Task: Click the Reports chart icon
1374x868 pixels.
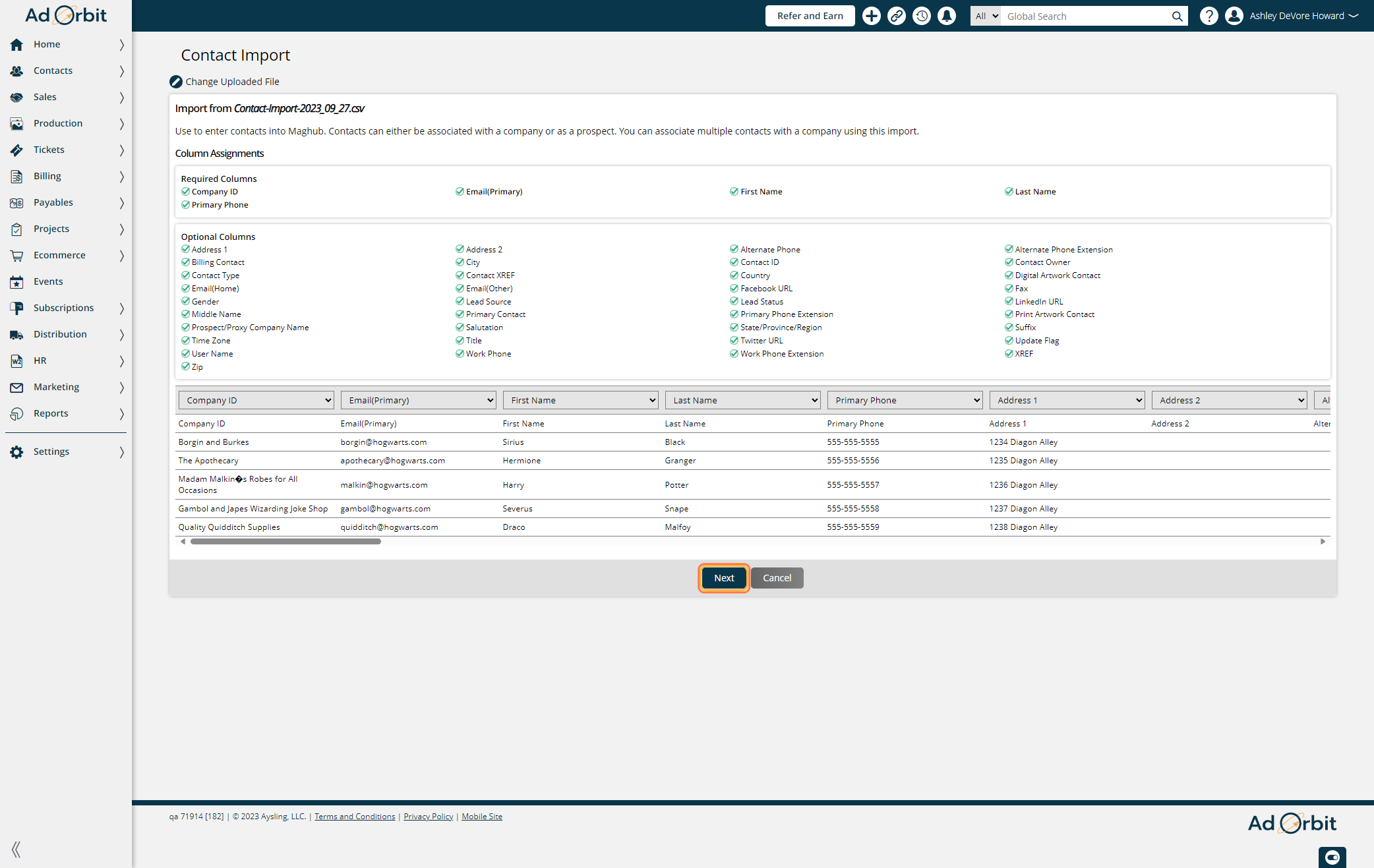Action: 16,414
